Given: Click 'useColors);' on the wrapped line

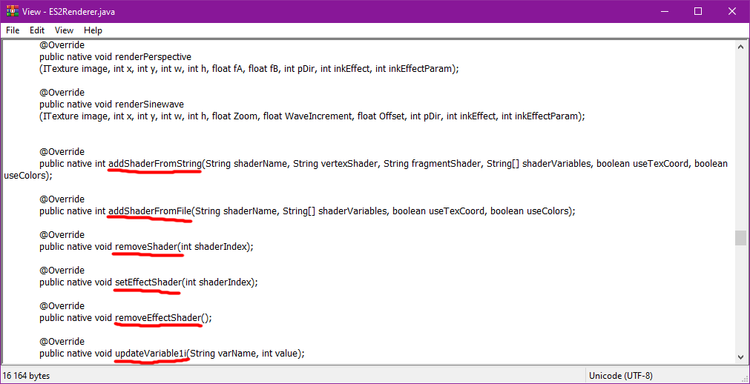Looking at the screenshot, I should pos(28,176).
